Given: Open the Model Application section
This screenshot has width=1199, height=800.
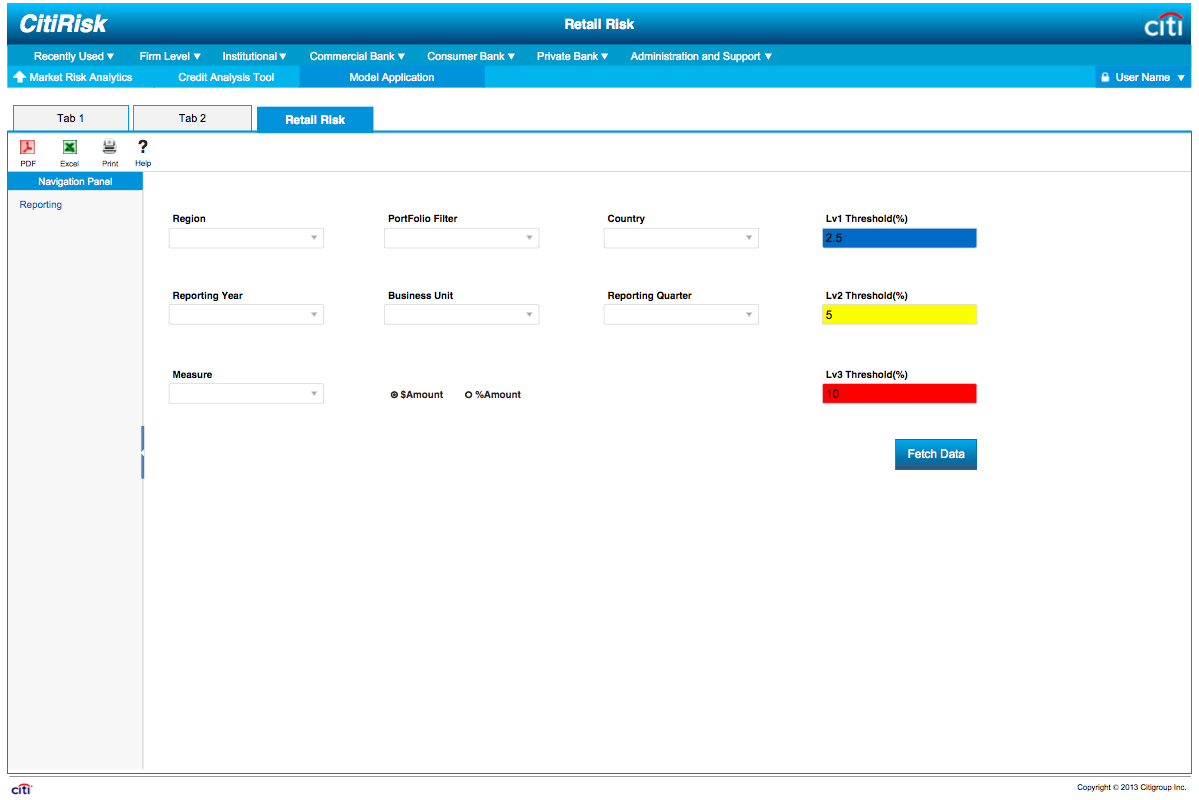Looking at the screenshot, I should [x=392, y=77].
